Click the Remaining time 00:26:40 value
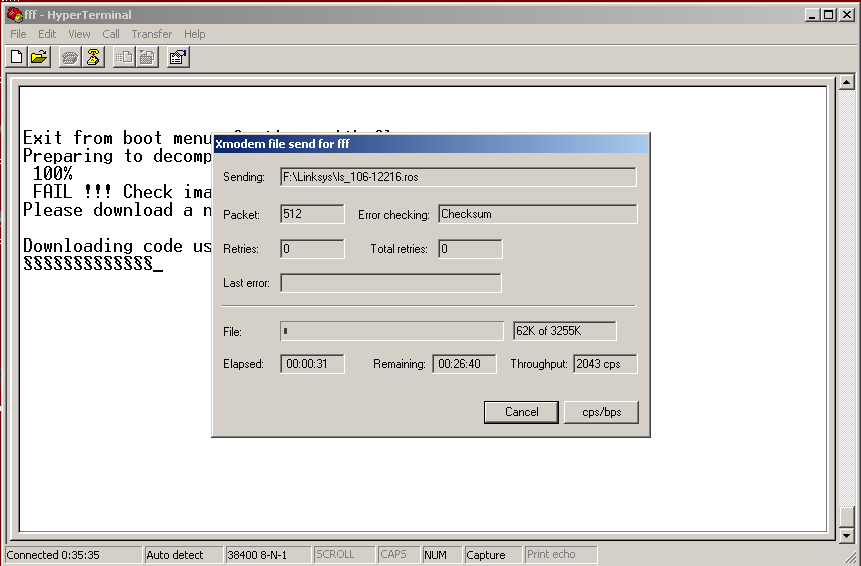Screen dimensions: 861x566 coord(464,364)
